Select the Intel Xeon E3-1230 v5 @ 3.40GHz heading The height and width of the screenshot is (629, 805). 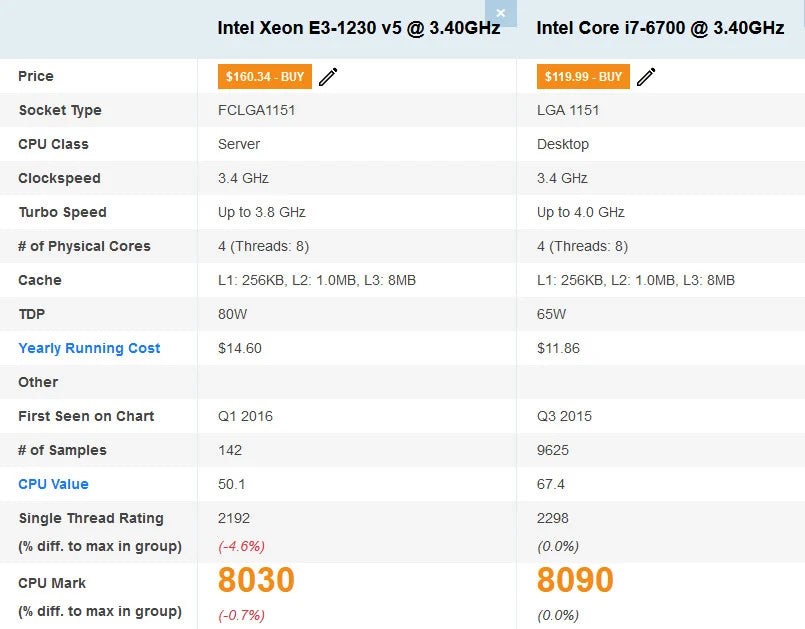(x=359, y=28)
